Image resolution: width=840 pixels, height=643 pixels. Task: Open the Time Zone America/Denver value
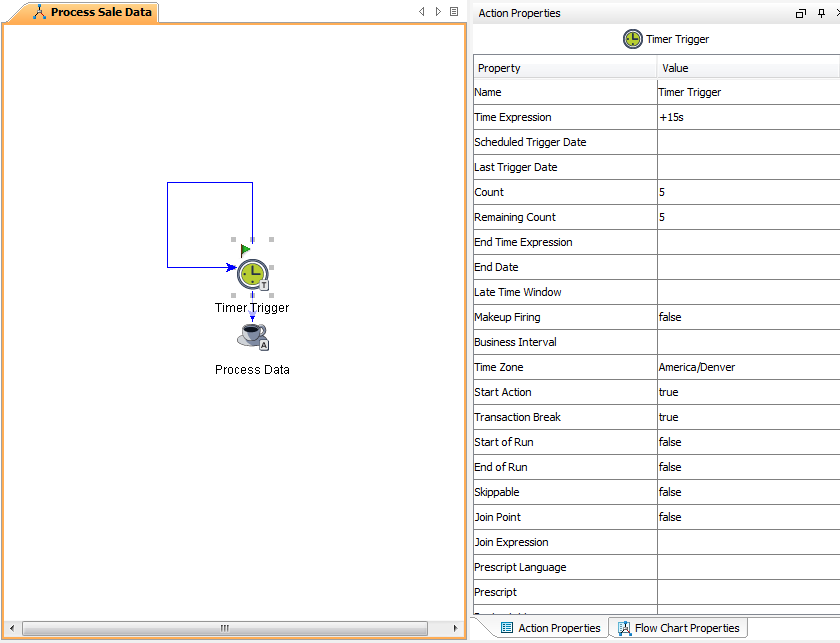[x=748, y=368]
